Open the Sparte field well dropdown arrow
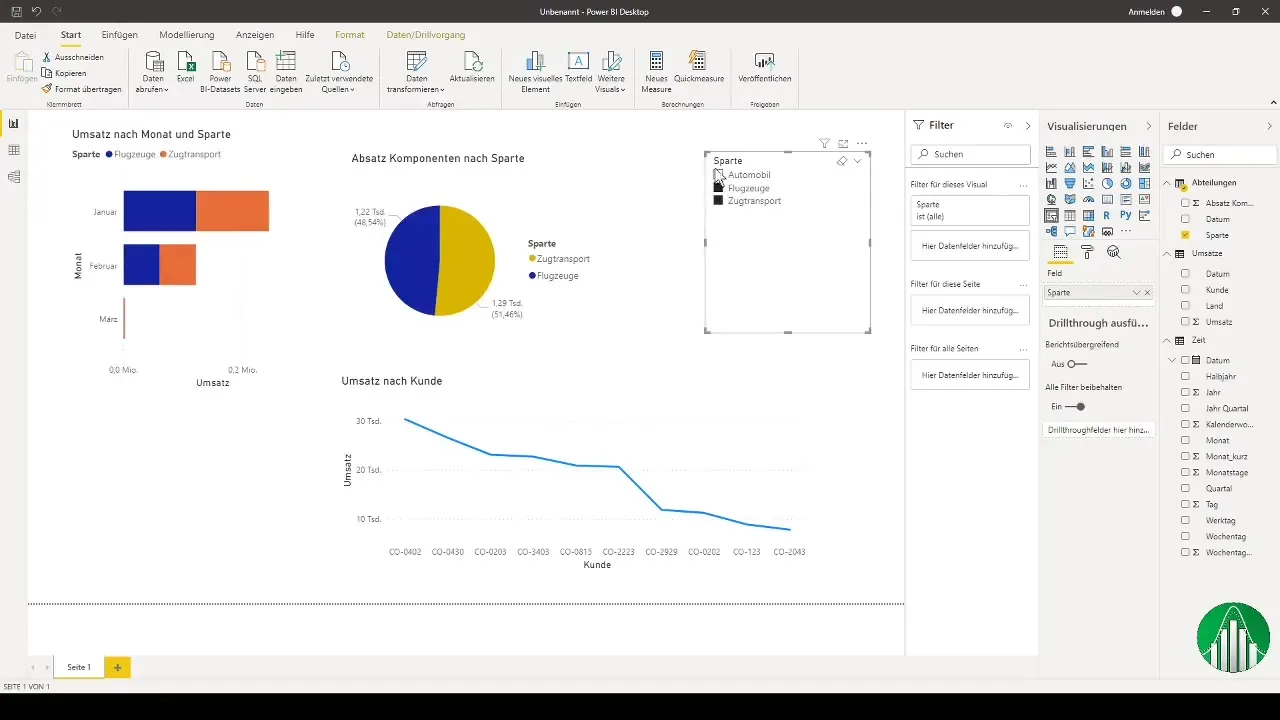 point(1136,293)
